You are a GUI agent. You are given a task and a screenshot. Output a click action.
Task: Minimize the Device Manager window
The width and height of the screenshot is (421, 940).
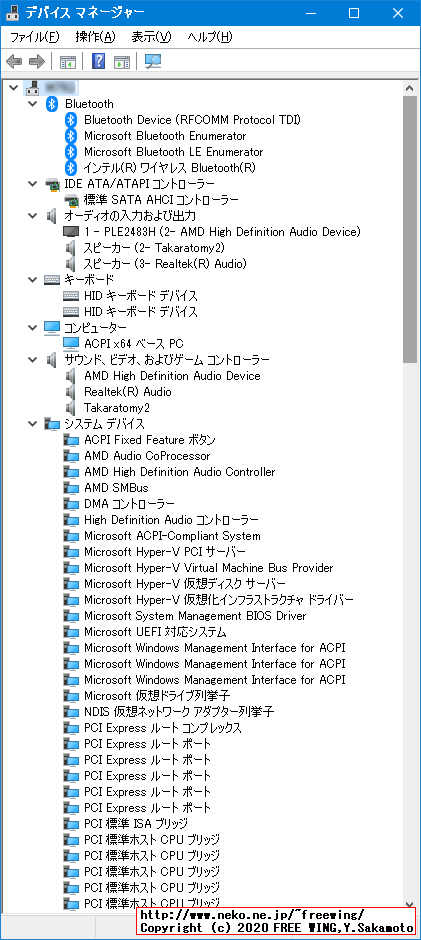312,13
